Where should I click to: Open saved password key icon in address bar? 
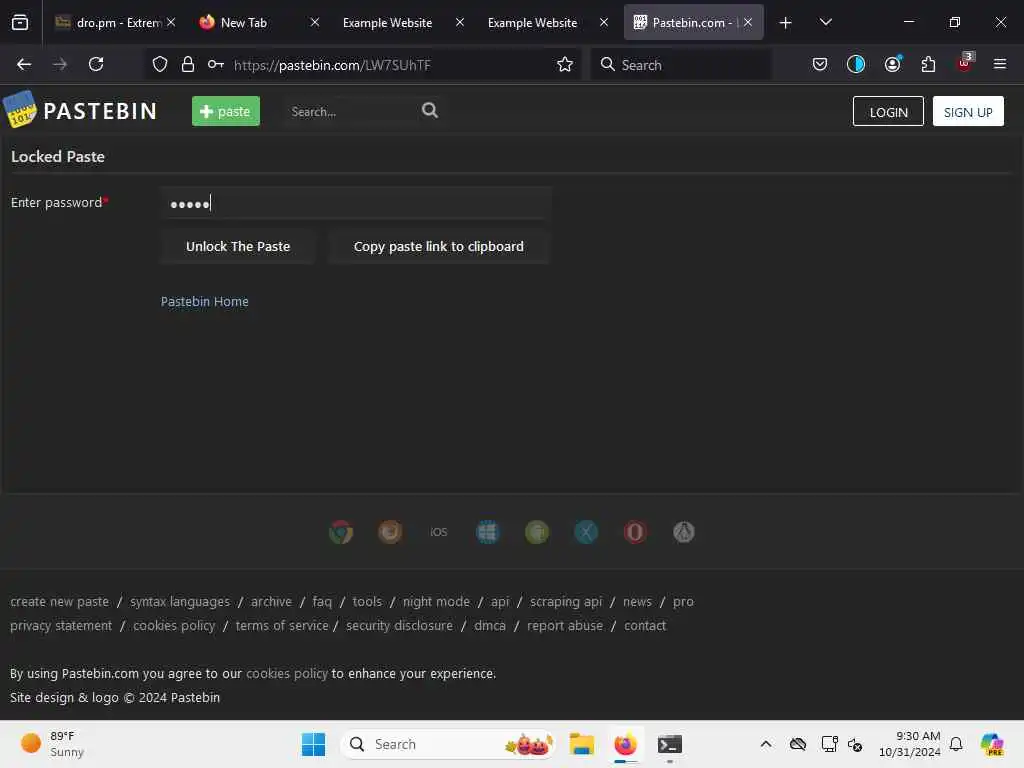tap(216, 64)
